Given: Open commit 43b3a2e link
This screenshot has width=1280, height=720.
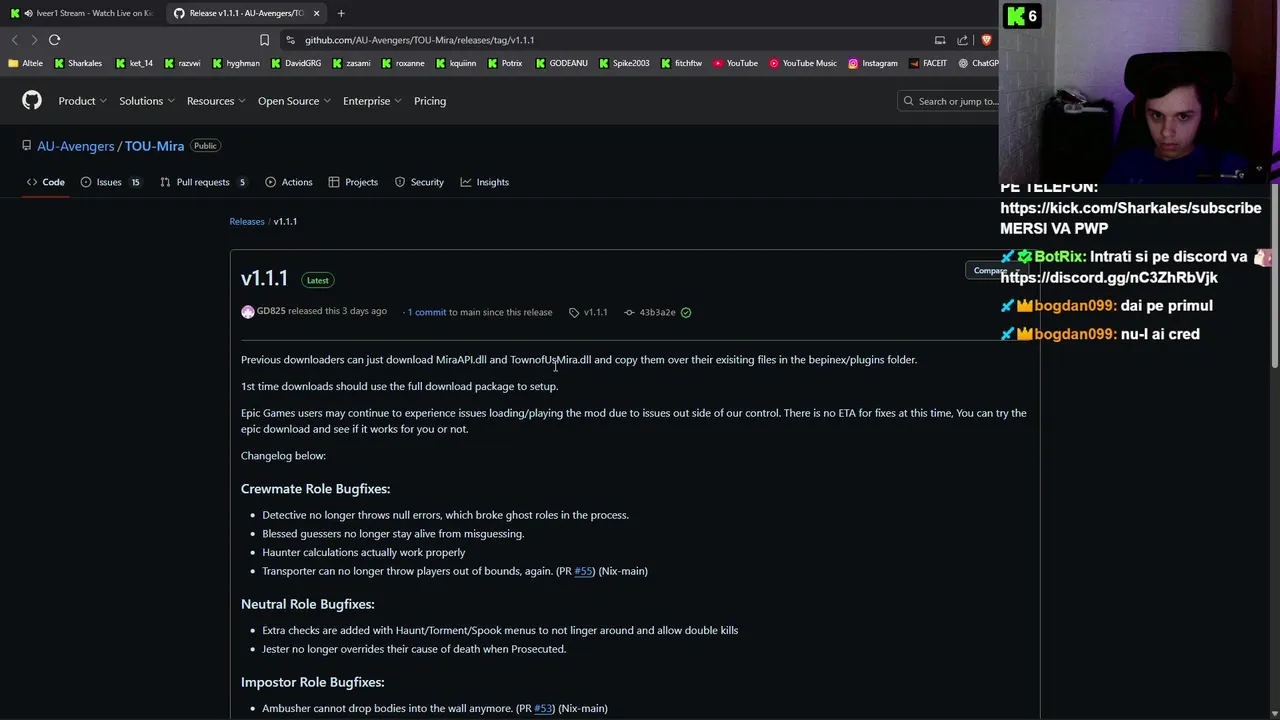Looking at the screenshot, I should [x=657, y=312].
